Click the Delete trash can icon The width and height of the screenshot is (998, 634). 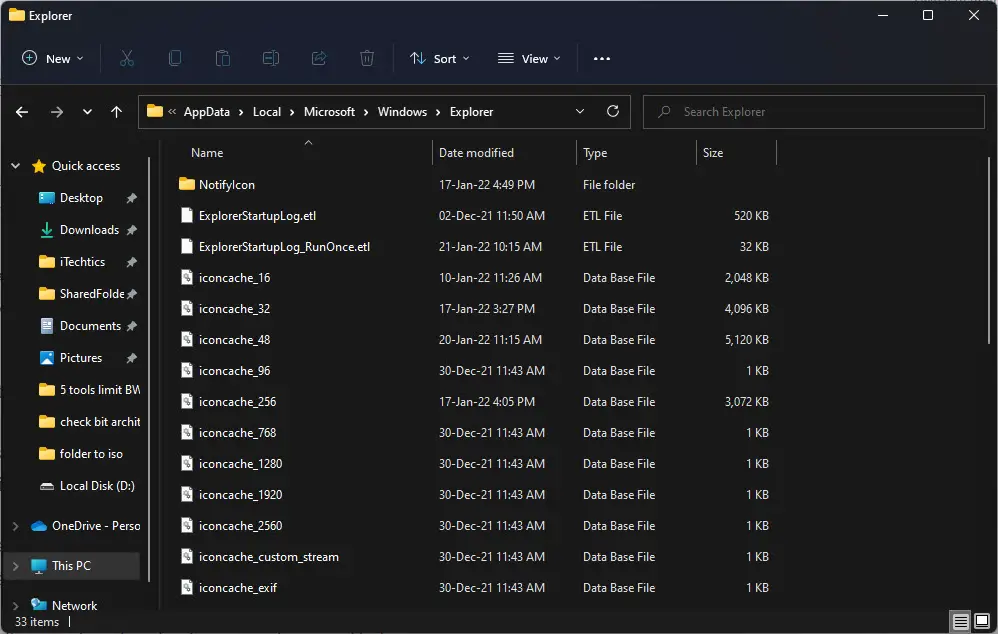367,59
